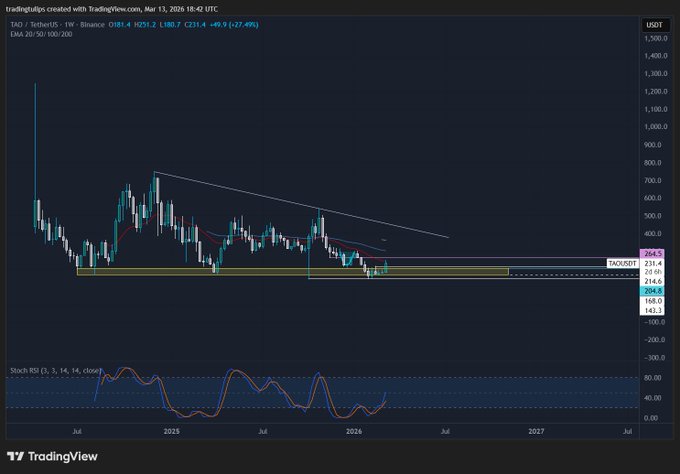Click the 2027 time axis label

tap(536, 432)
